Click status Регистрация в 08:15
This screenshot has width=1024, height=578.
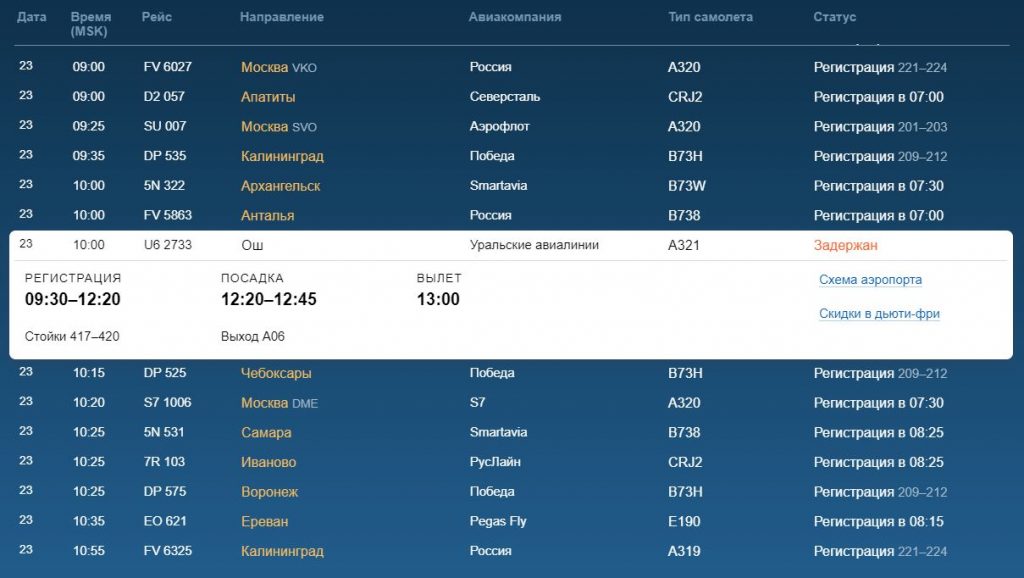pyautogui.click(x=878, y=521)
